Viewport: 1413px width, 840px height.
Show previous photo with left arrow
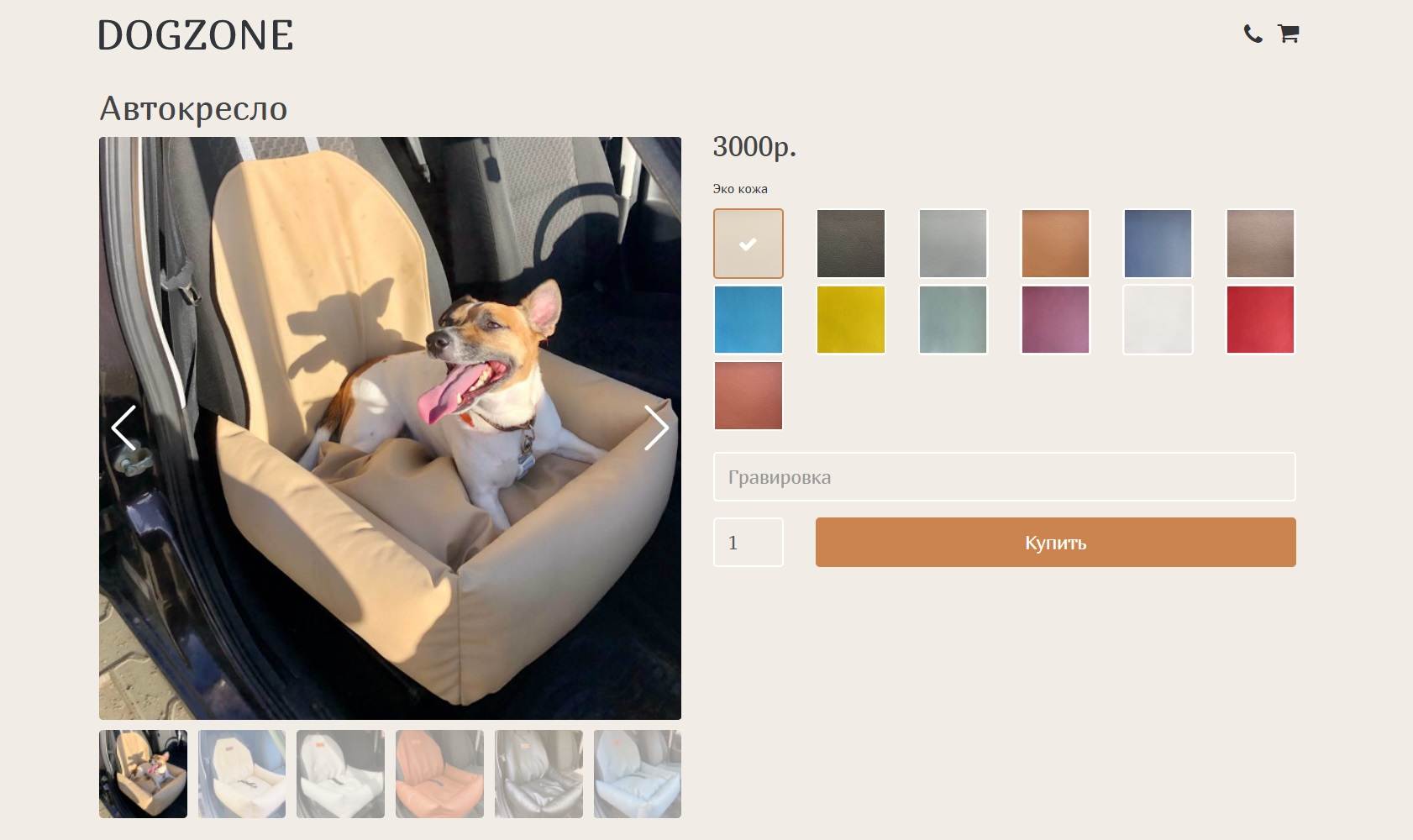(x=123, y=428)
